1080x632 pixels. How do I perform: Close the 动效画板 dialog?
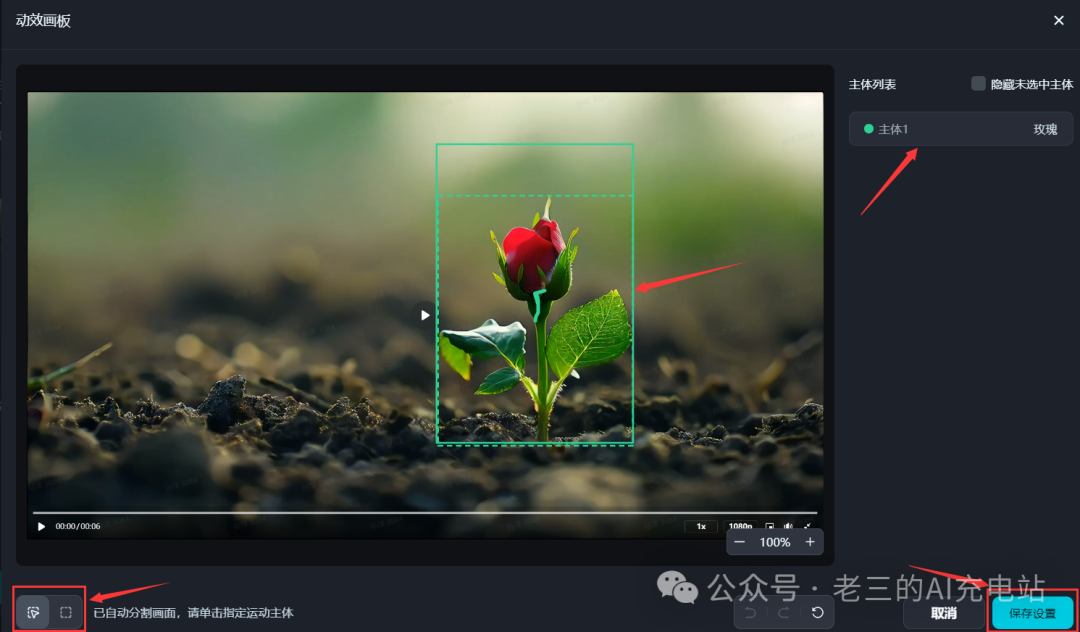(1059, 21)
